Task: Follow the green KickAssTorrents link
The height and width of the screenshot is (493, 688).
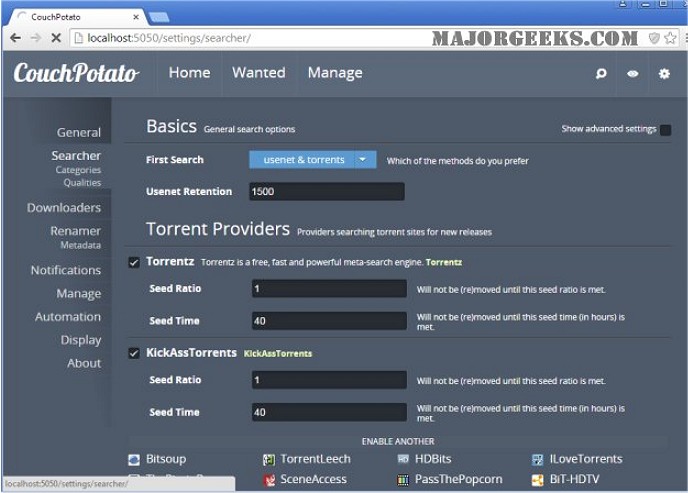Action: pyautogui.click(x=278, y=354)
